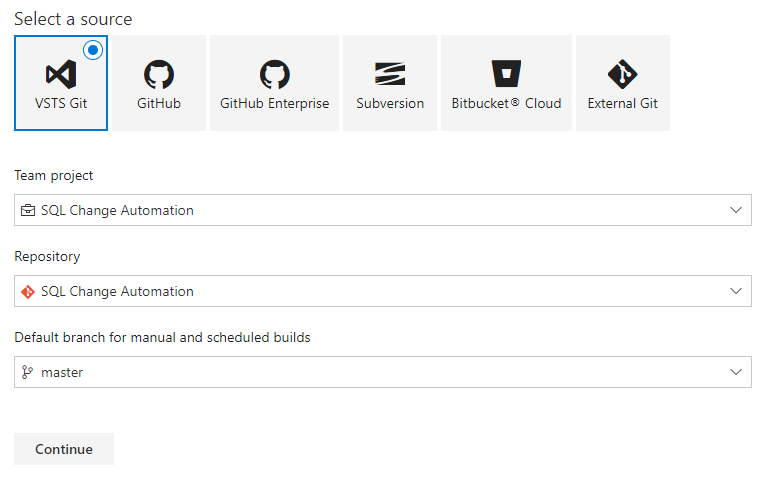Click the briefcase icon in Team project field

click(x=28, y=210)
